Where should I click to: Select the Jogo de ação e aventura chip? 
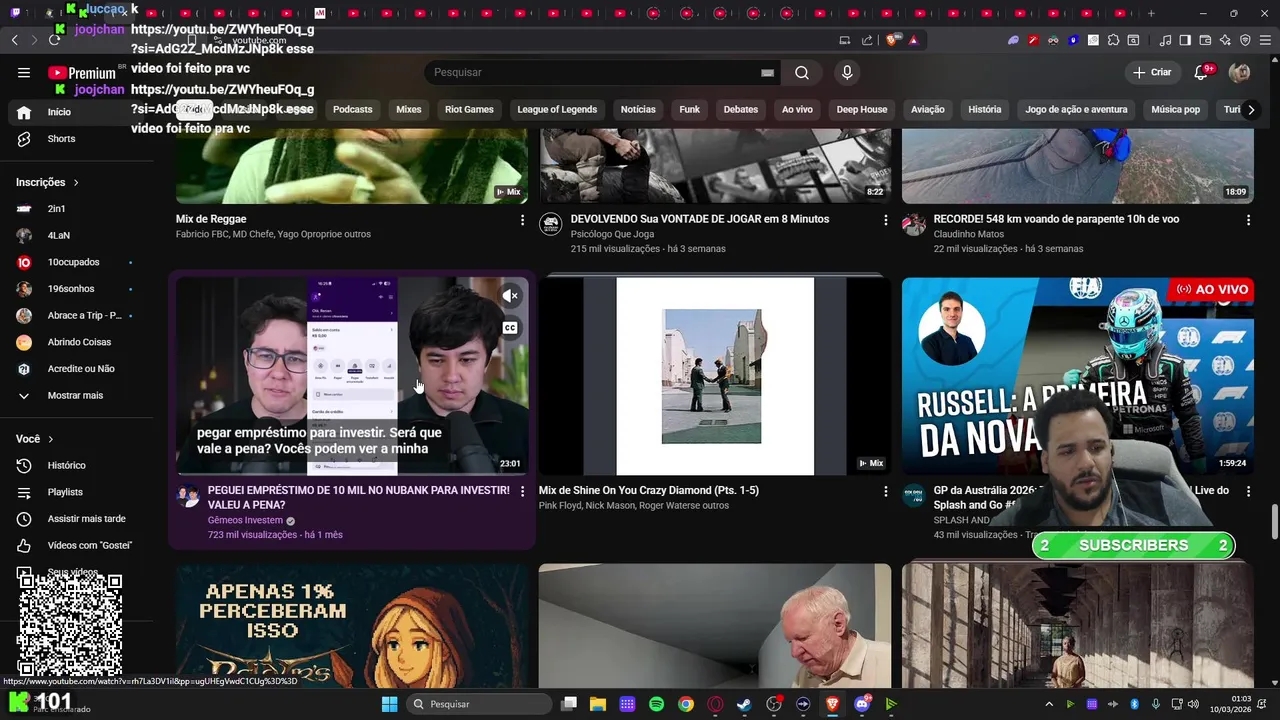[x=1076, y=110]
